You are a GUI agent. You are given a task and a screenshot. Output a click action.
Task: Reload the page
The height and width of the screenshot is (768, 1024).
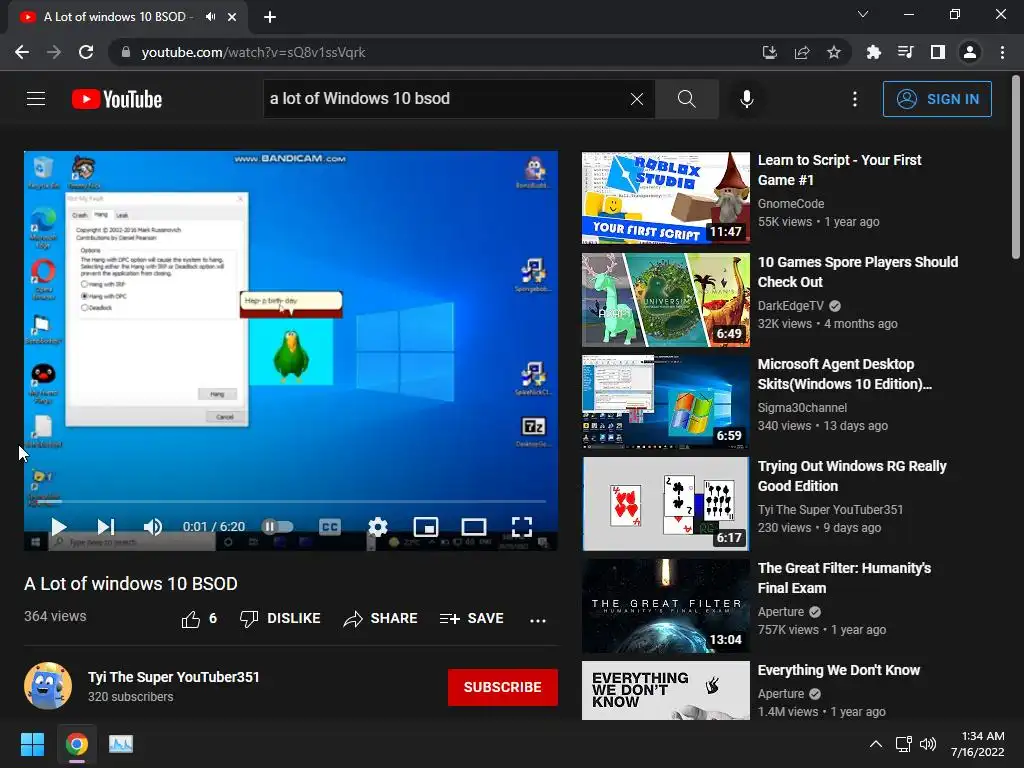click(x=86, y=52)
